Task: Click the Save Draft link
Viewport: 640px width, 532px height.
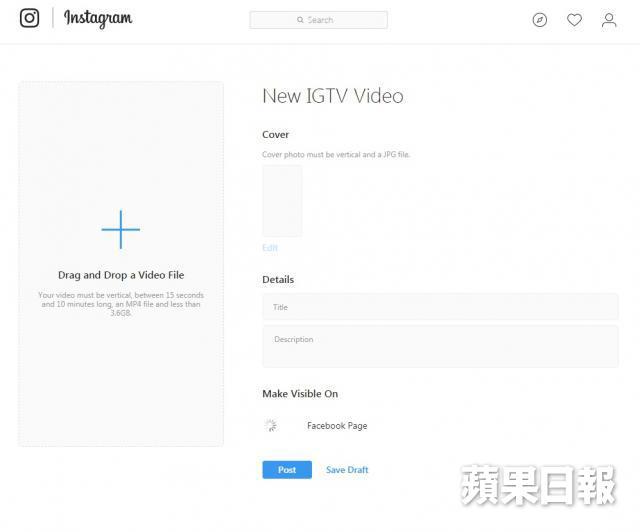Action: 347,470
